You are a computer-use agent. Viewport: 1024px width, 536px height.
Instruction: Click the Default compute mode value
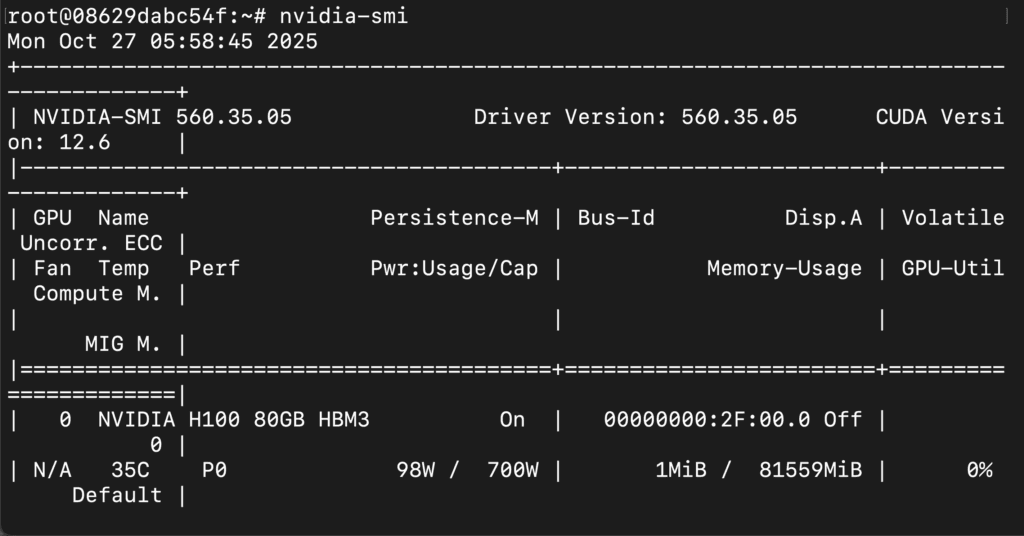[117, 495]
